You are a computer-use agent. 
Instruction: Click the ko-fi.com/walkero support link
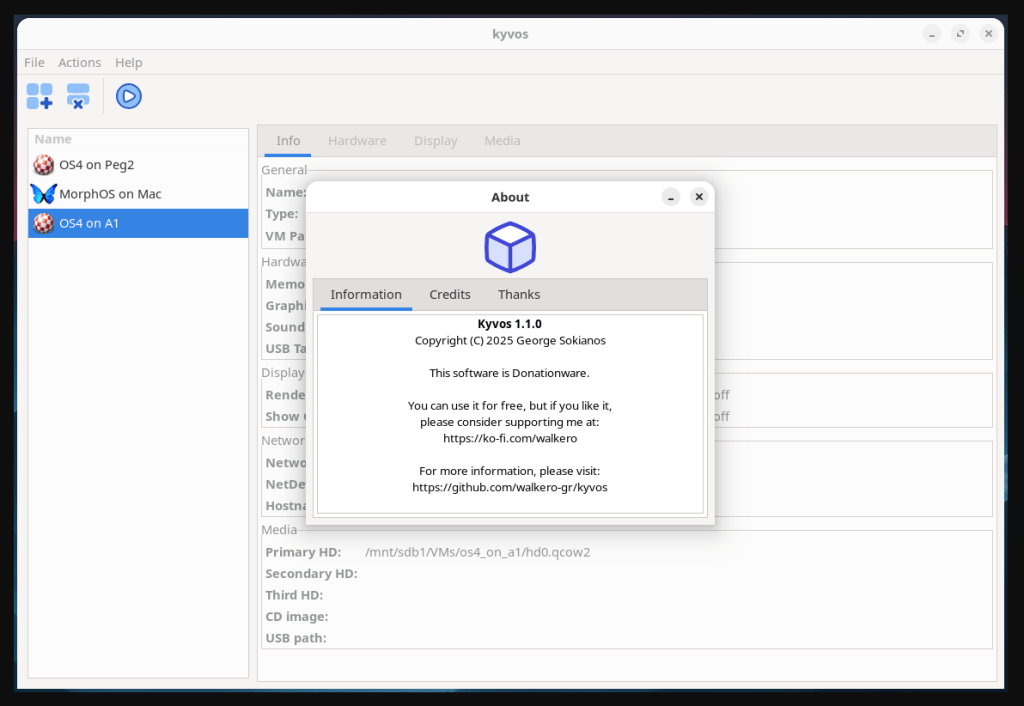pyautogui.click(x=510, y=438)
